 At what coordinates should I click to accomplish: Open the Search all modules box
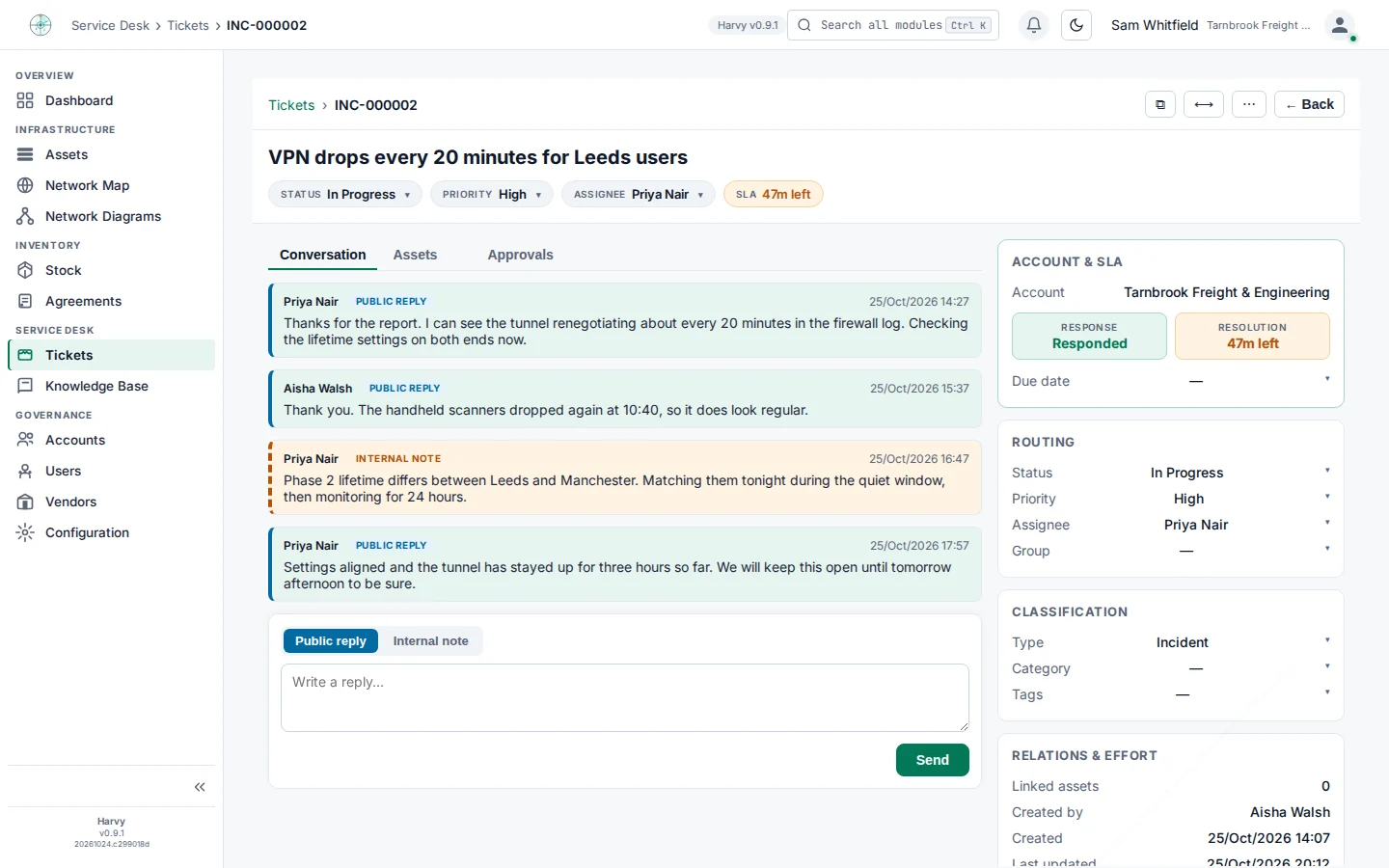893,25
